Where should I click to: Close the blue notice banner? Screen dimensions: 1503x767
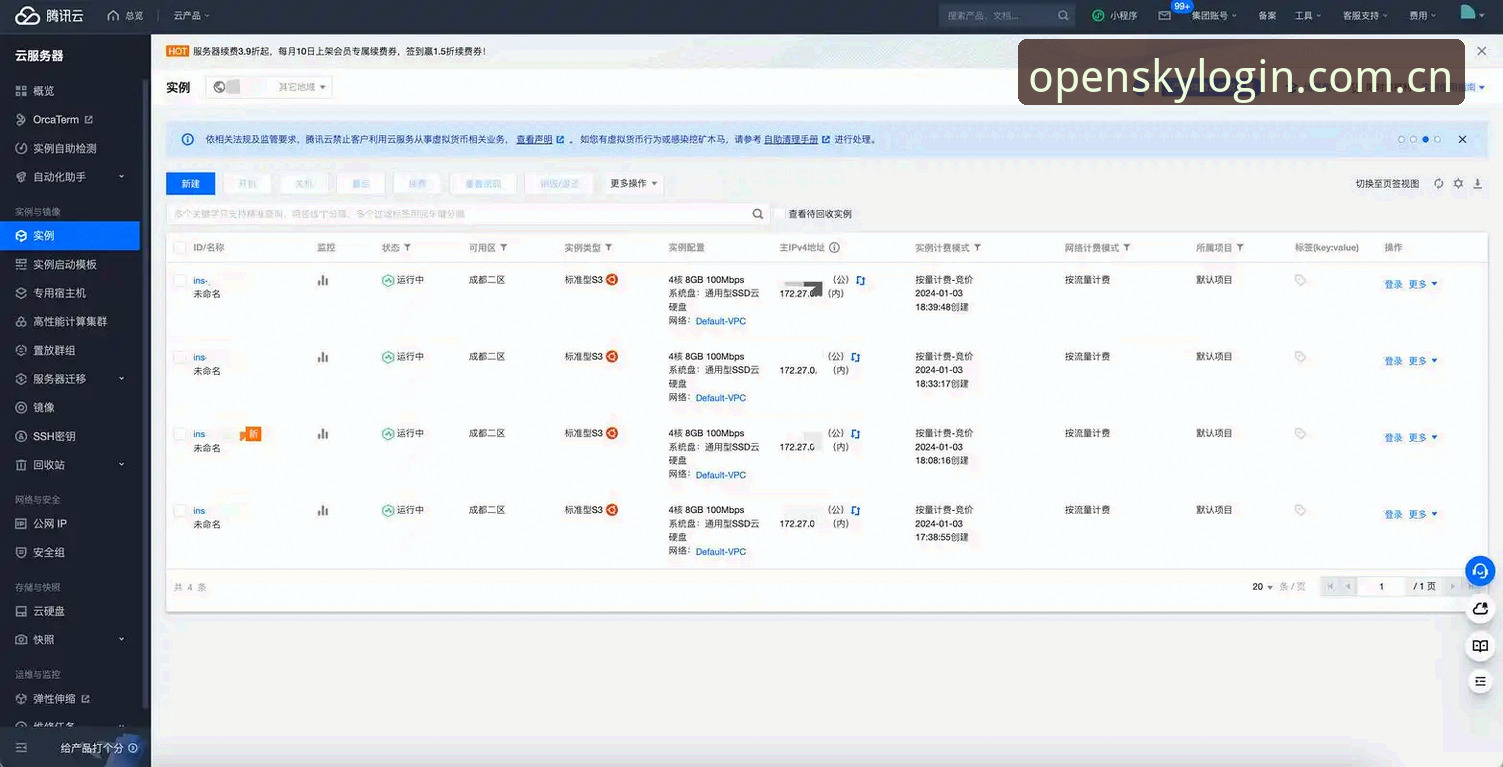tap(1462, 140)
